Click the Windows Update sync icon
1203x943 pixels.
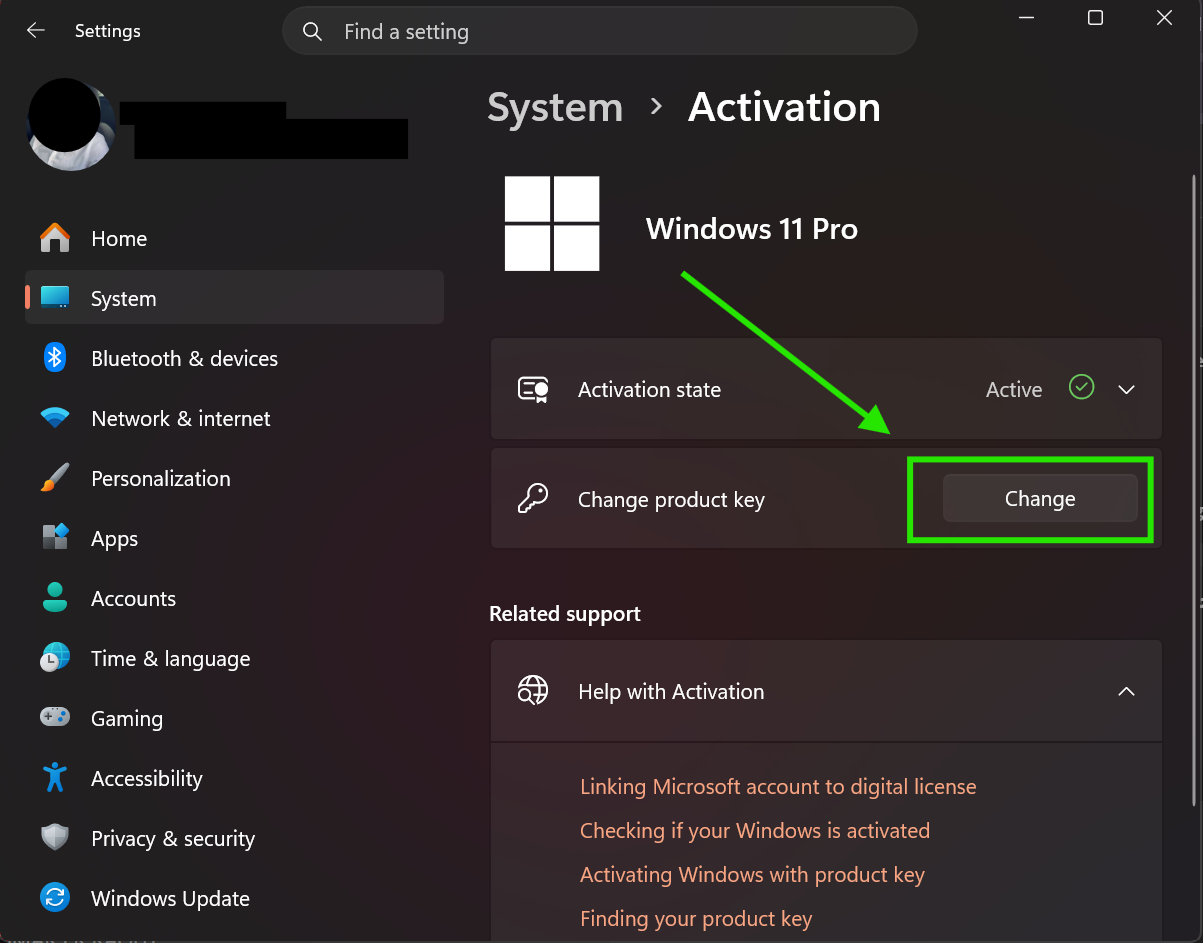(x=55, y=897)
